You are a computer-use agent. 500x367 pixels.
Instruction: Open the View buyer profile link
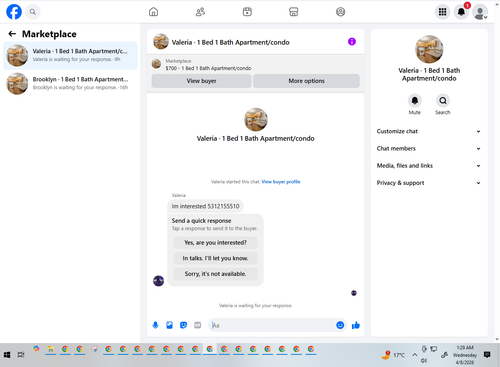click(281, 182)
